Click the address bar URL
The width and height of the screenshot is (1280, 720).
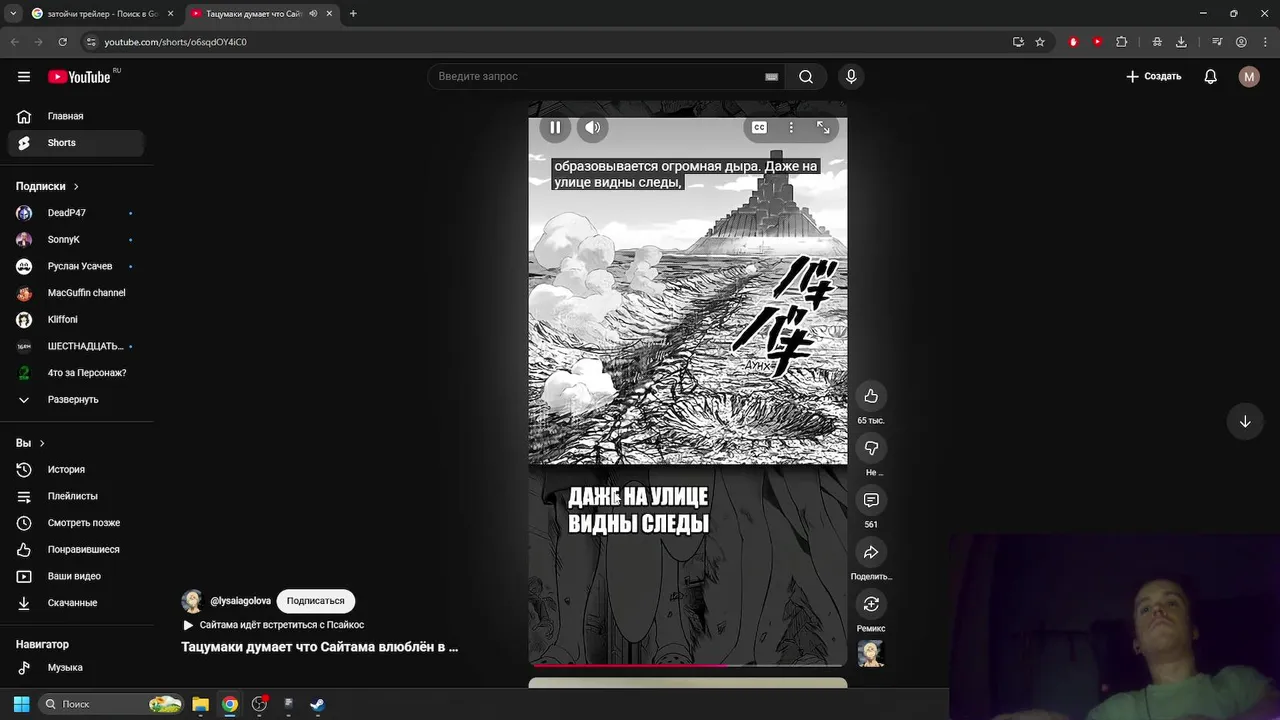coord(175,42)
